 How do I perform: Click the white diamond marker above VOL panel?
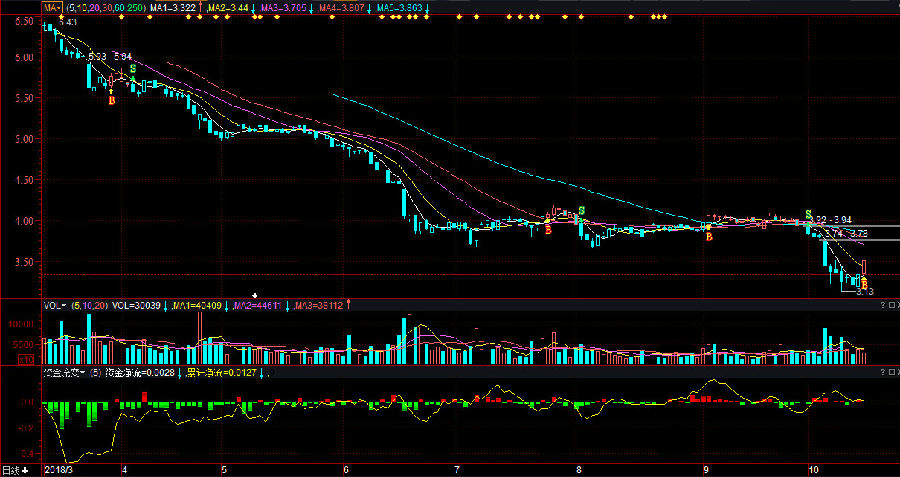coord(256,295)
